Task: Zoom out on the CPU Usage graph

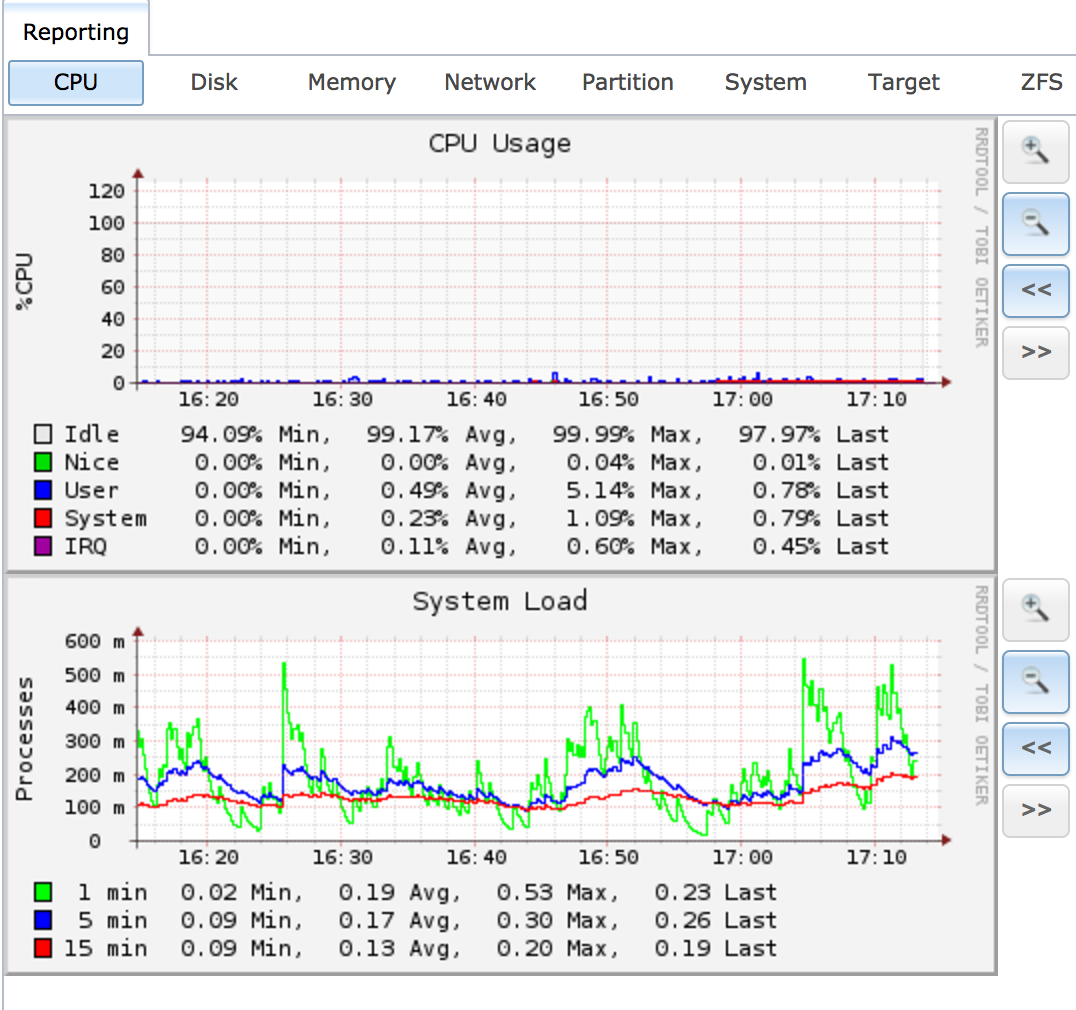Action: [x=1036, y=224]
